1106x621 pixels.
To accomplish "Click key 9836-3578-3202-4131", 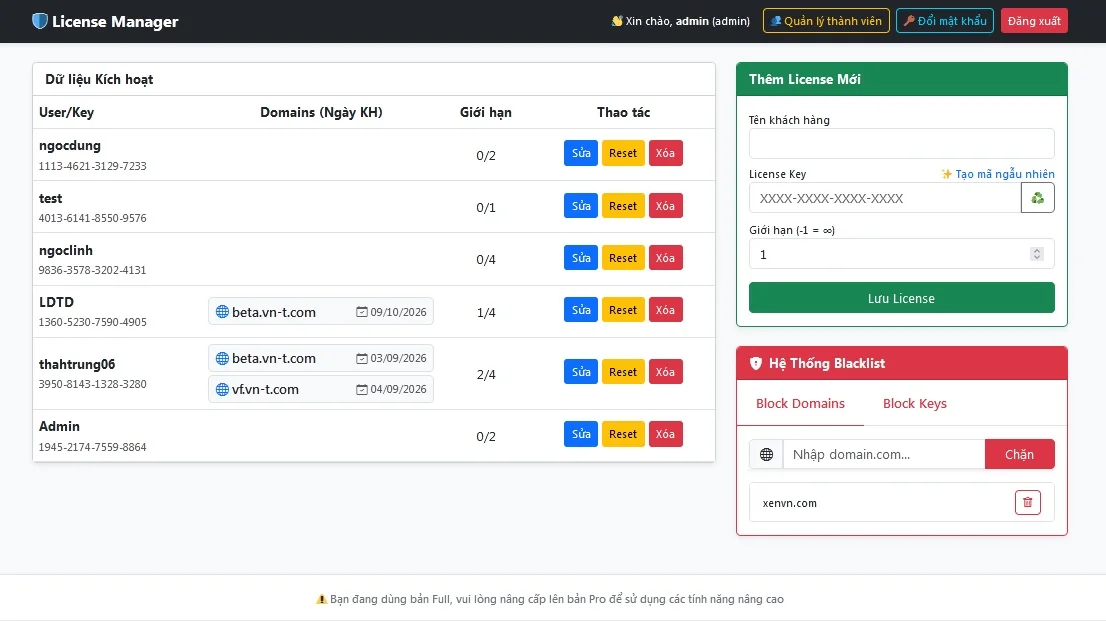I will pyautogui.click(x=92, y=270).
